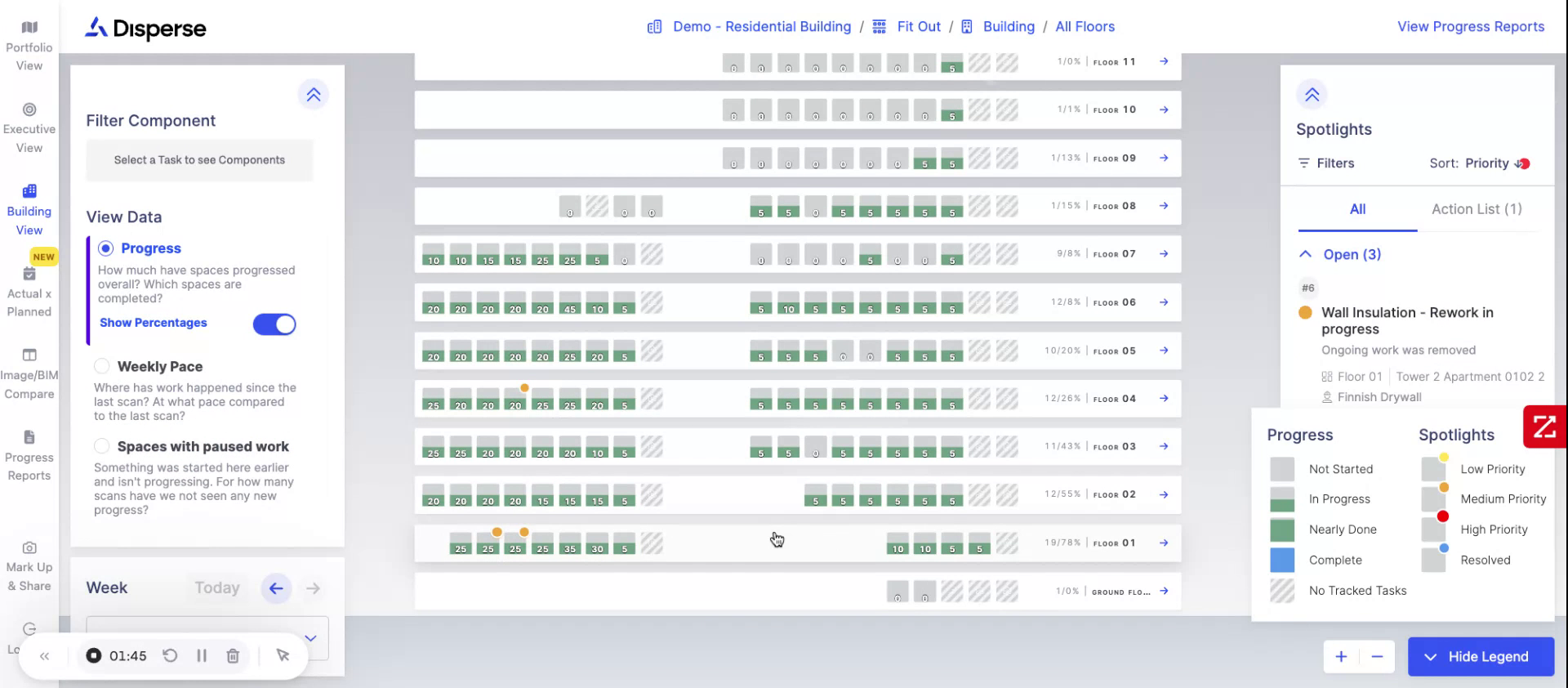Open Actual x Planned view
The image size is (1568, 688).
(29, 292)
